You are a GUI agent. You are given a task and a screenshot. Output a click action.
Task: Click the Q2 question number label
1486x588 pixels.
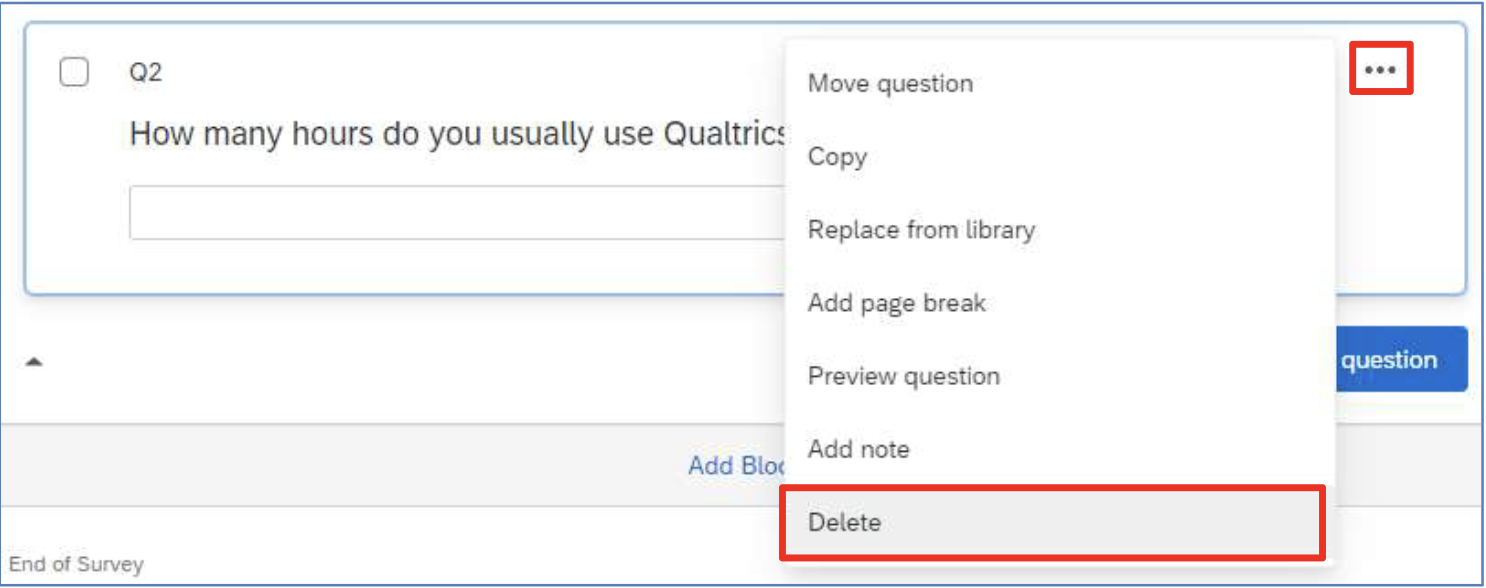[x=146, y=73]
